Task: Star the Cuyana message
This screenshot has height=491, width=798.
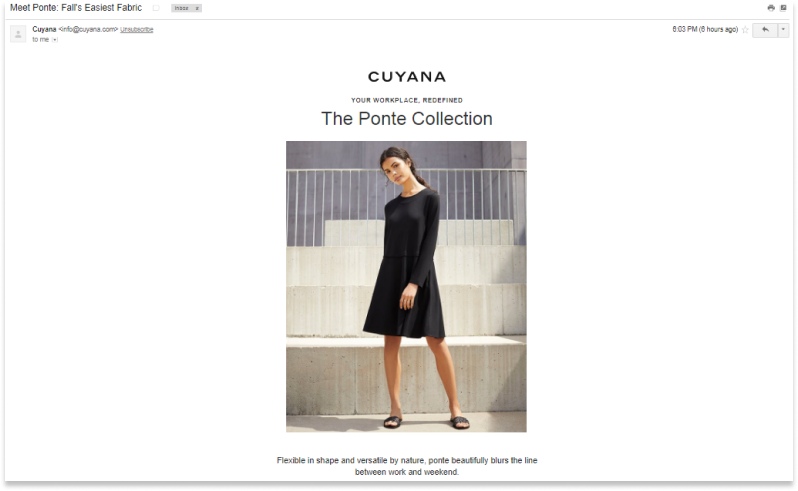Action: (x=745, y=30)
